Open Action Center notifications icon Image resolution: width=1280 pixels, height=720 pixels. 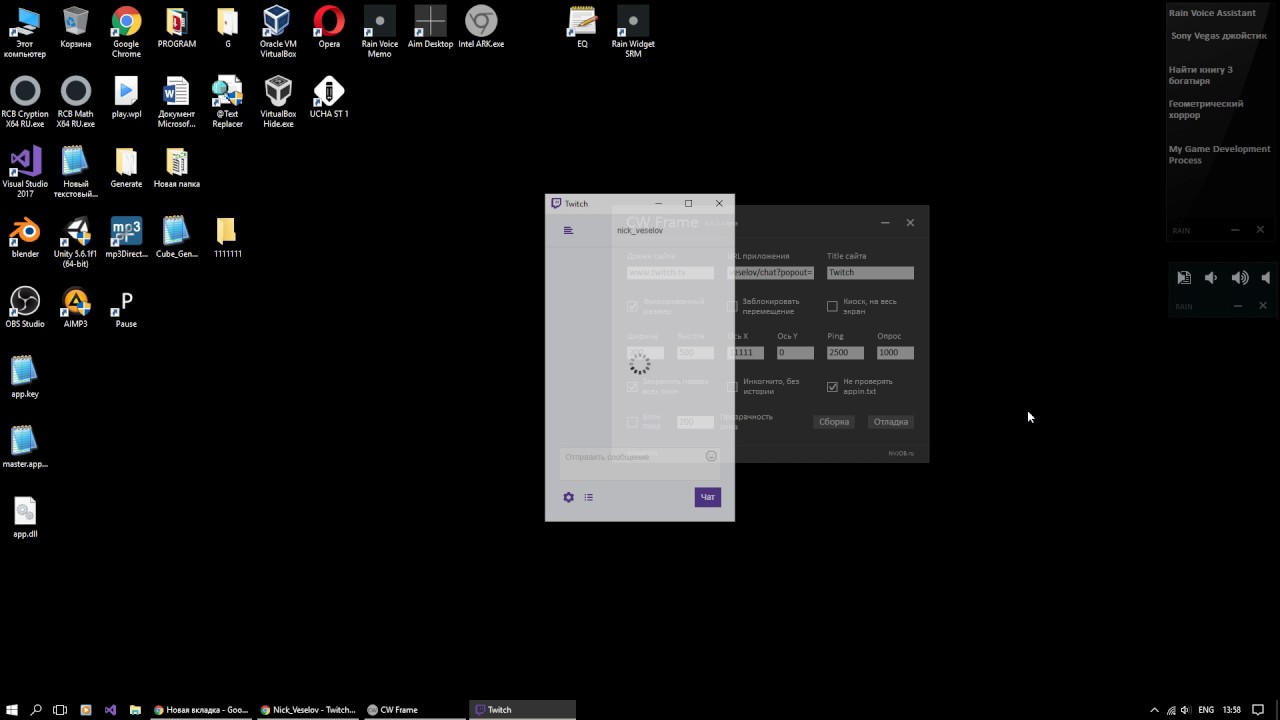(x=1258, y=710)
